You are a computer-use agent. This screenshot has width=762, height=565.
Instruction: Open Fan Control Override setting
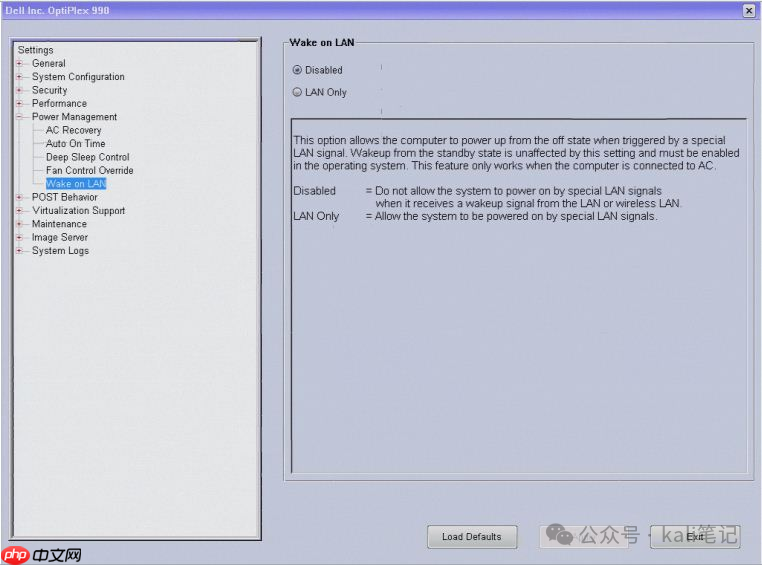89,170
